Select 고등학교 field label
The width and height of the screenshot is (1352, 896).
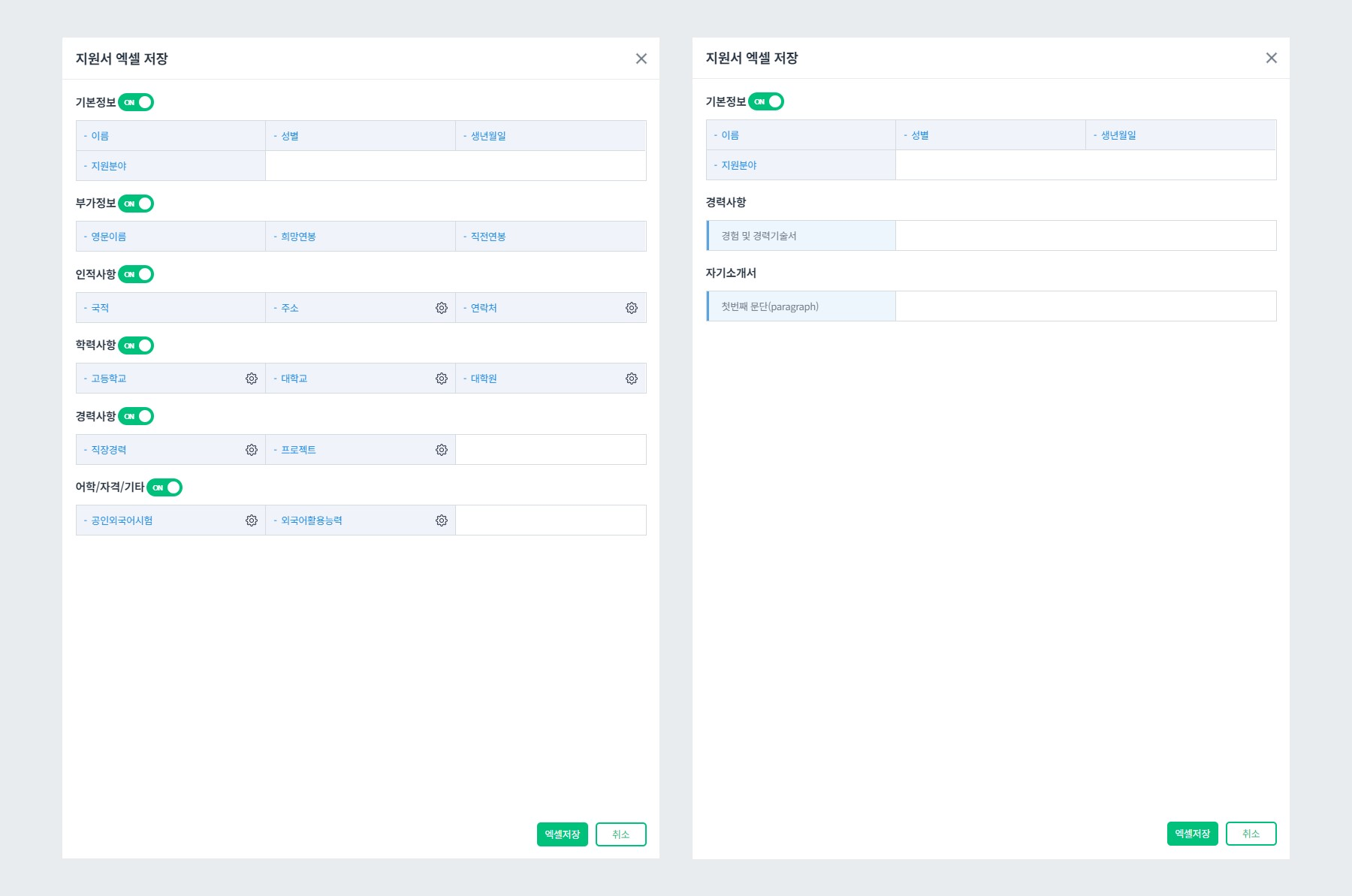click(109, 379)
